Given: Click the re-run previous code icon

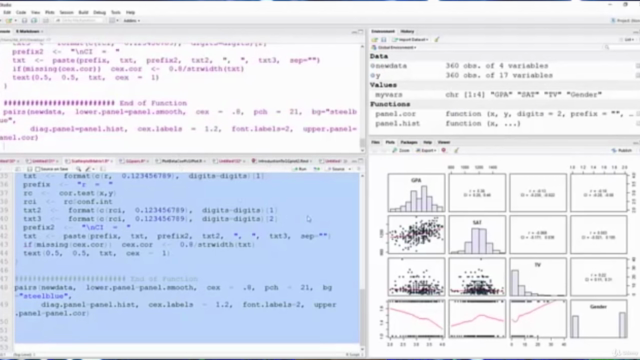Looking at the screenshot, I should [317, 169].
